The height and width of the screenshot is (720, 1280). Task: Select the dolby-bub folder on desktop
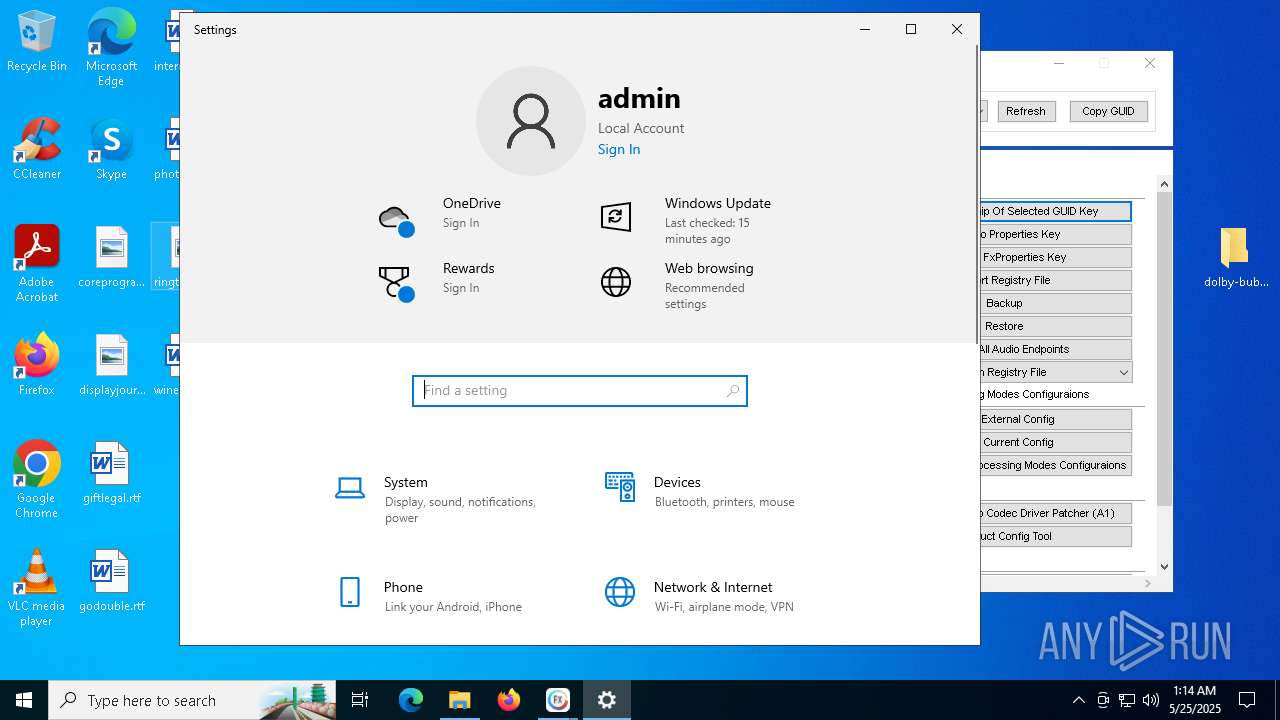click(1235, 257)
